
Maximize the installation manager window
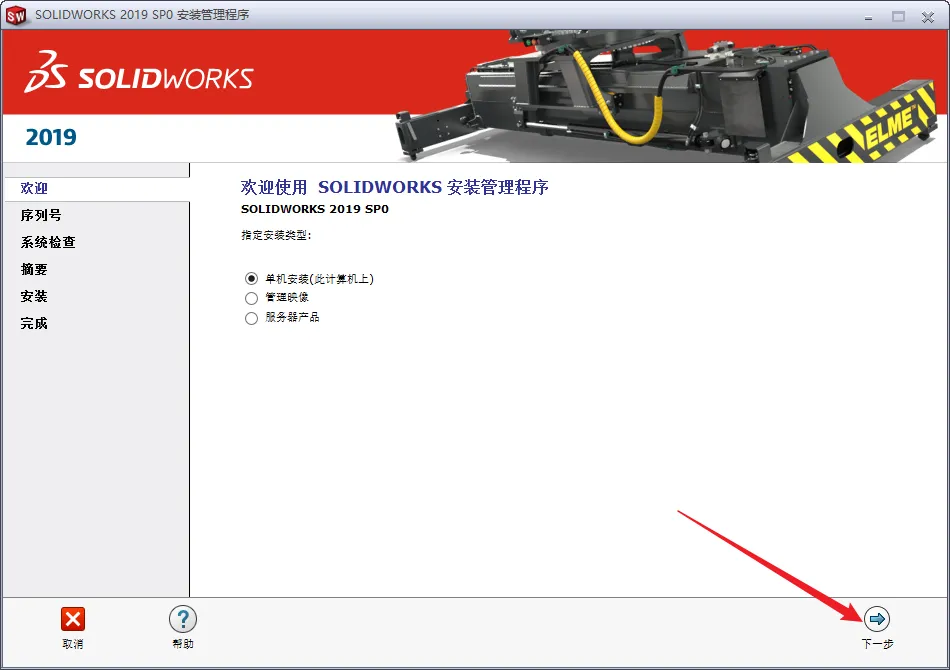[899, 16]
